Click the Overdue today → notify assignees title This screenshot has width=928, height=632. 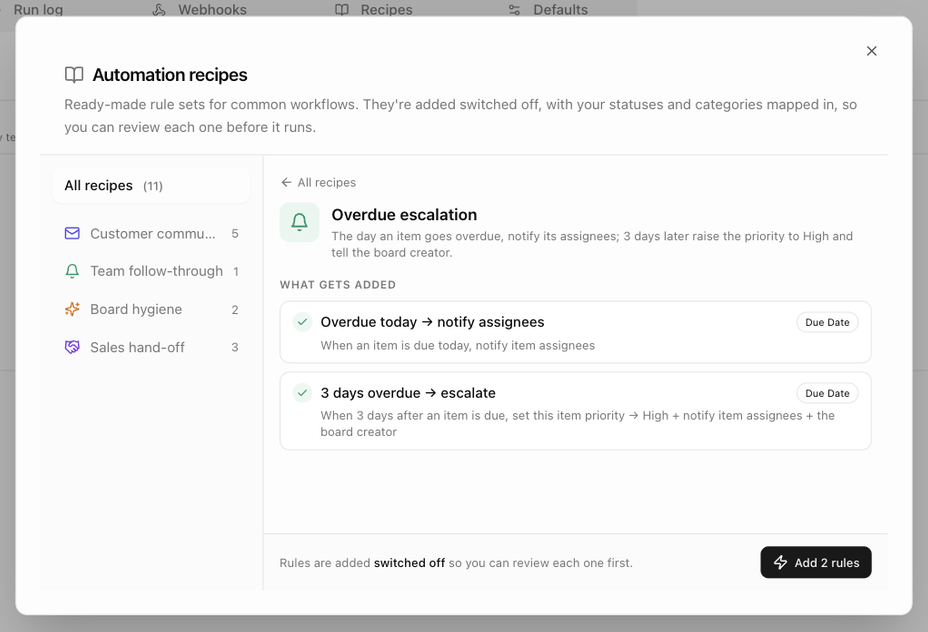point(432,322)
